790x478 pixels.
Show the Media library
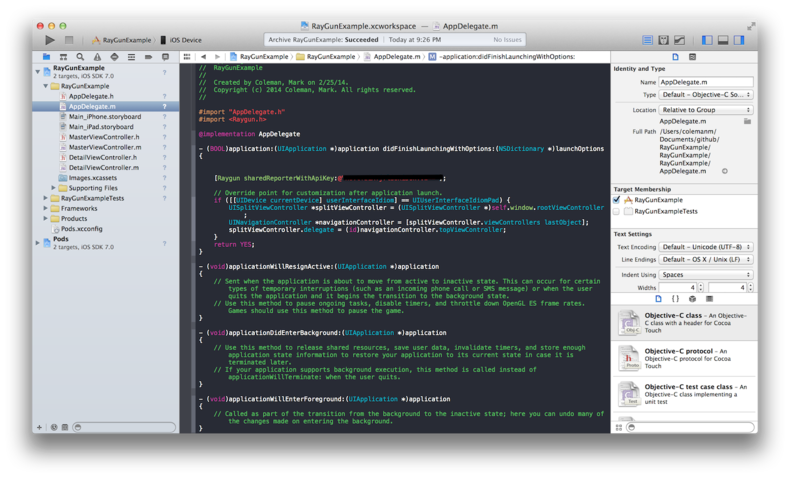709,299
